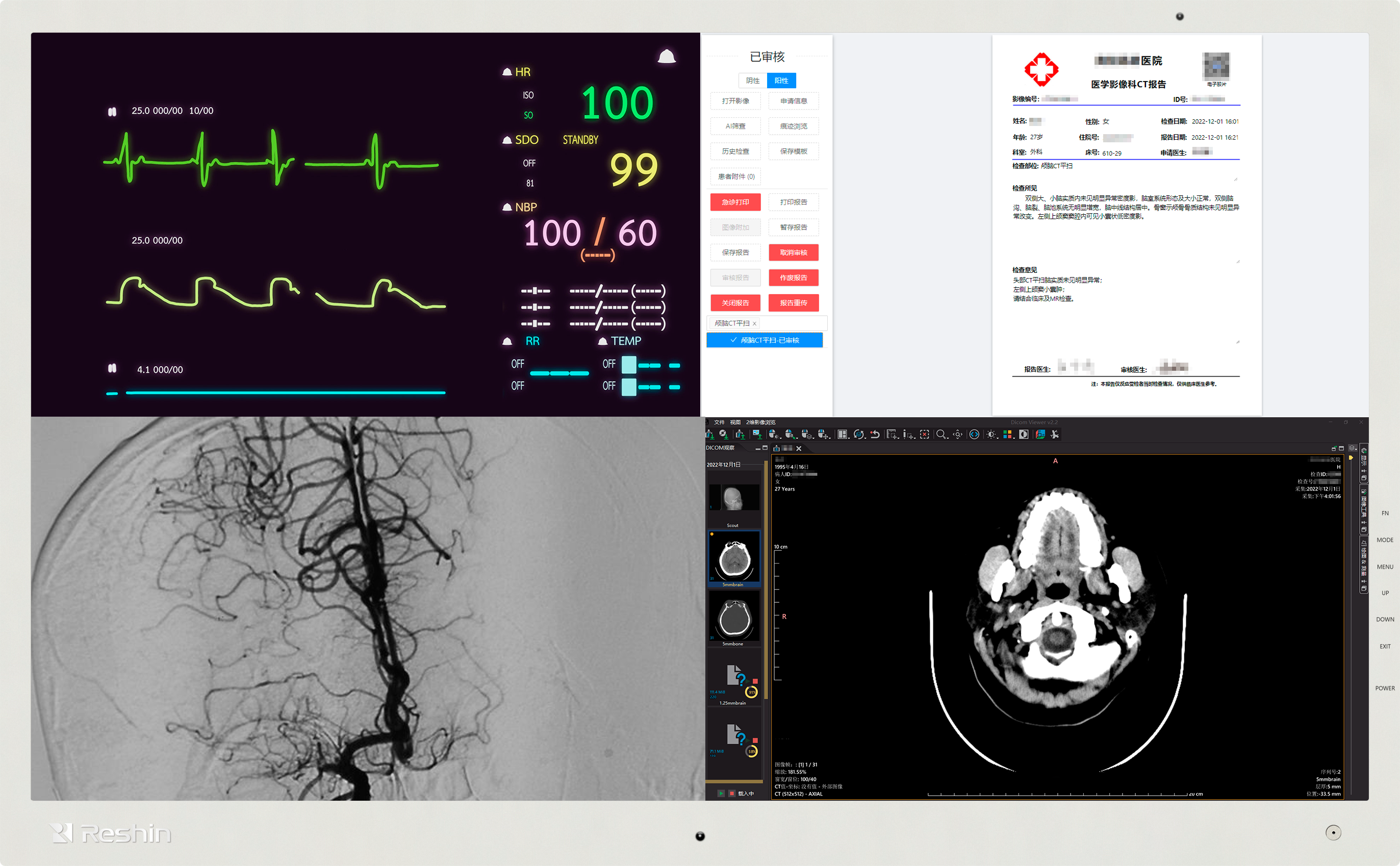This screenshot has width=1400, height=866.
Task: Click the 急诊打印 red button
Action: pyautogui.click(x=735, y=202)
